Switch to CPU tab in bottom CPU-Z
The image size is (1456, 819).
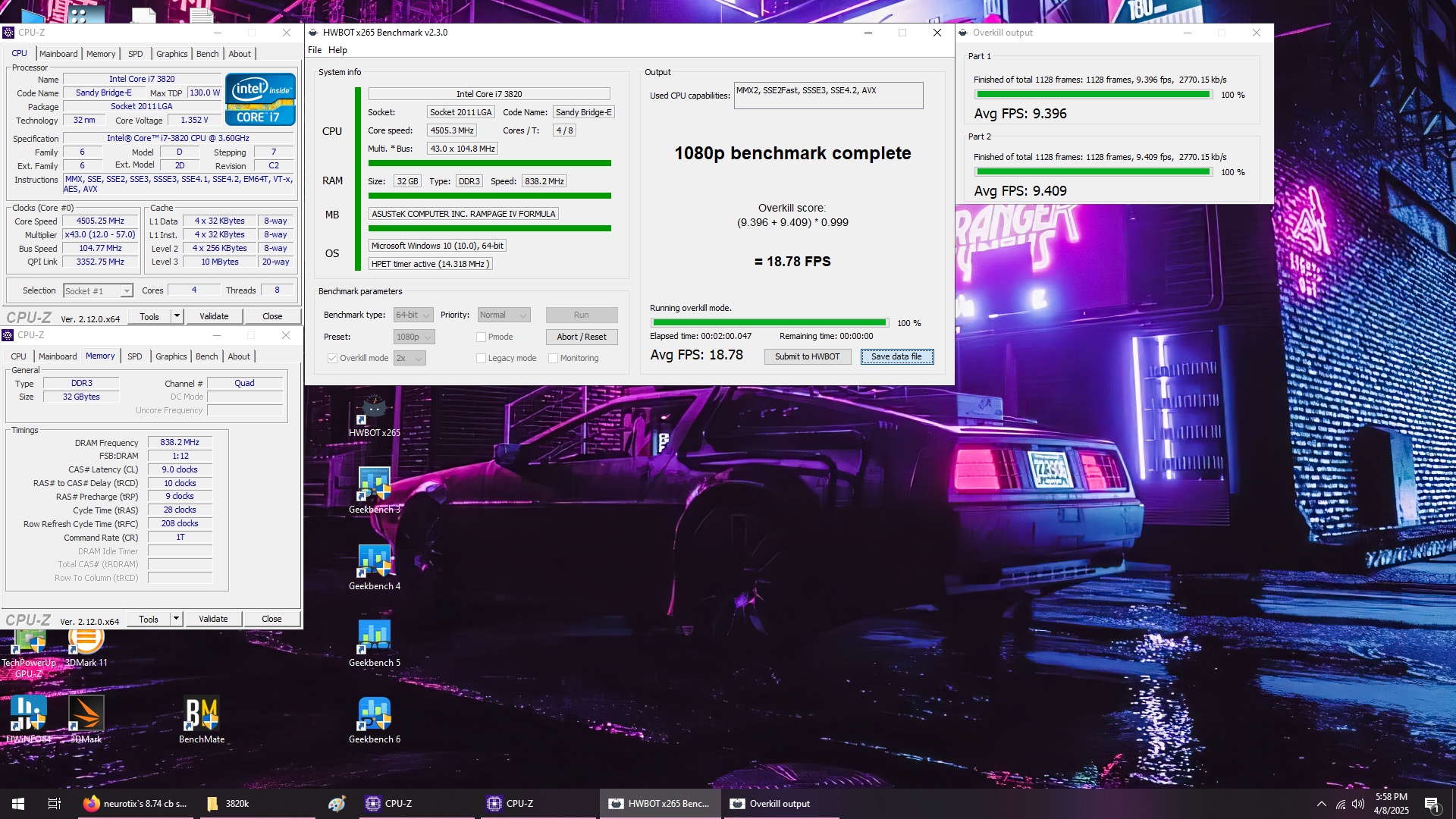(x=18, y=356)
